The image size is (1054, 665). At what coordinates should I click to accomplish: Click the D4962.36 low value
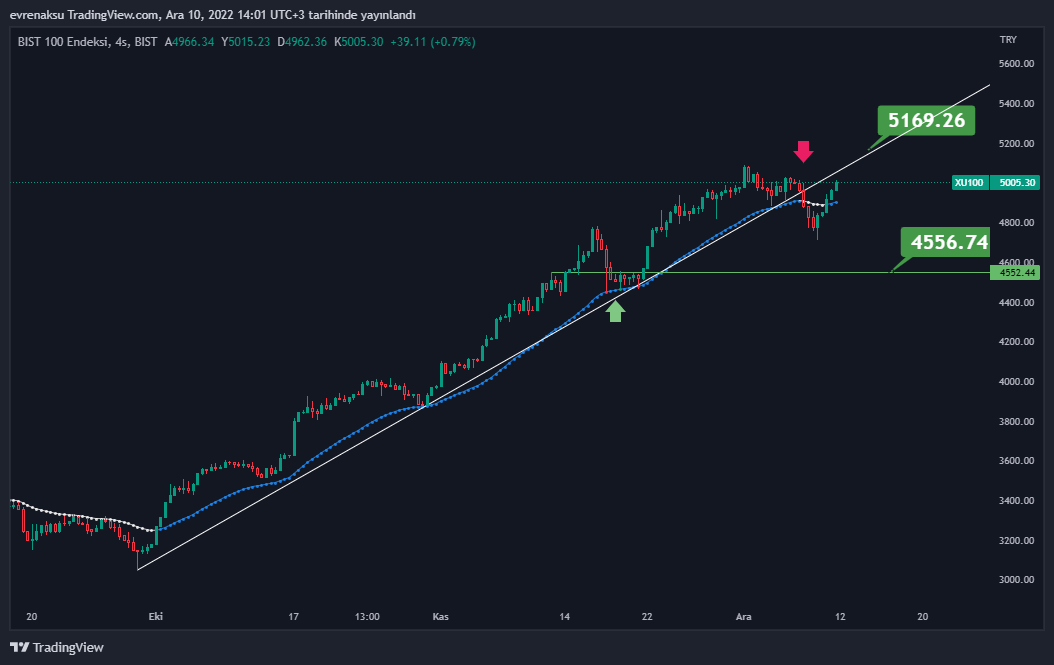(302, 42)
